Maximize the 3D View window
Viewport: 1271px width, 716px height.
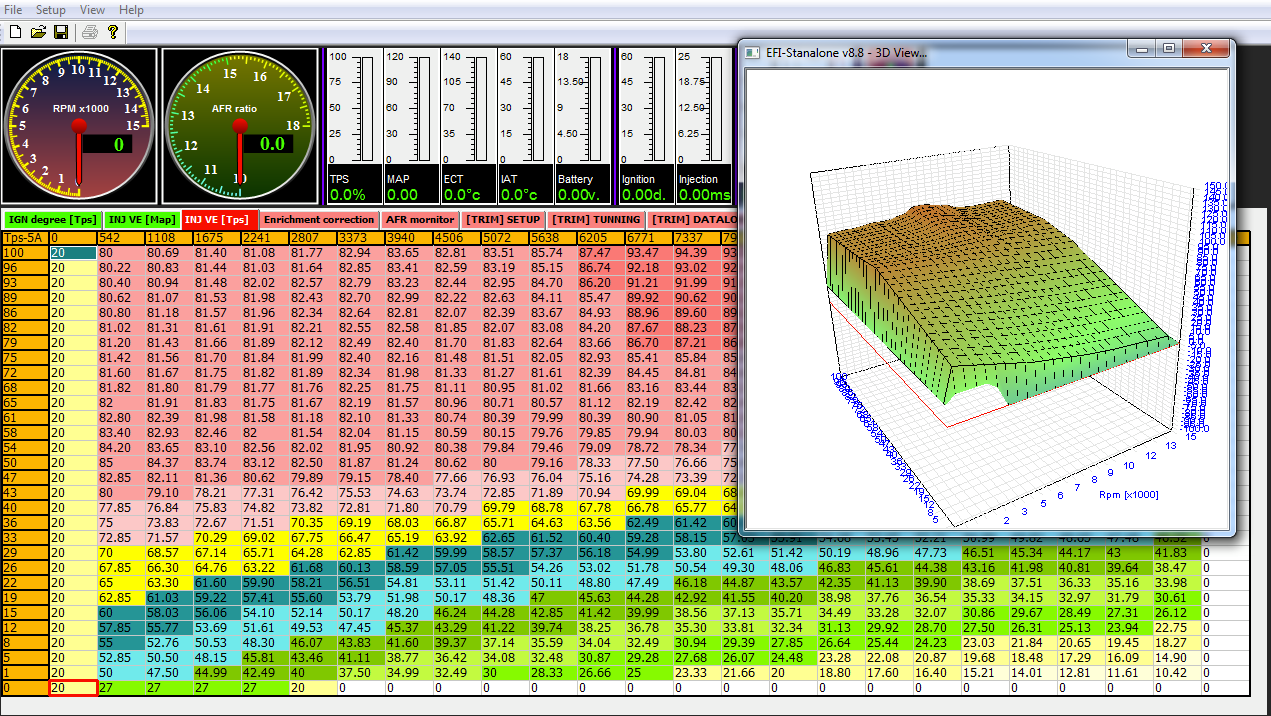click(x=1169, y=48)
